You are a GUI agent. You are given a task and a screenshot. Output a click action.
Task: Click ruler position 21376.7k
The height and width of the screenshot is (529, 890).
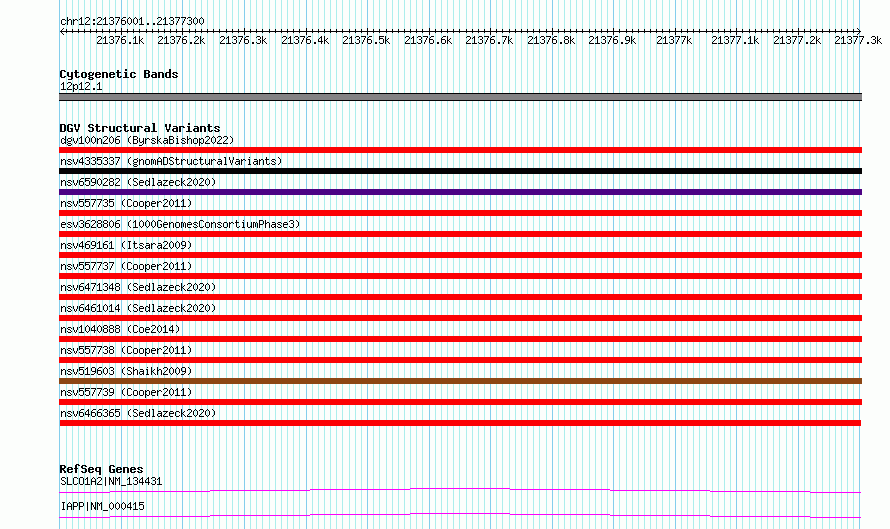click(x=489, y=41)
